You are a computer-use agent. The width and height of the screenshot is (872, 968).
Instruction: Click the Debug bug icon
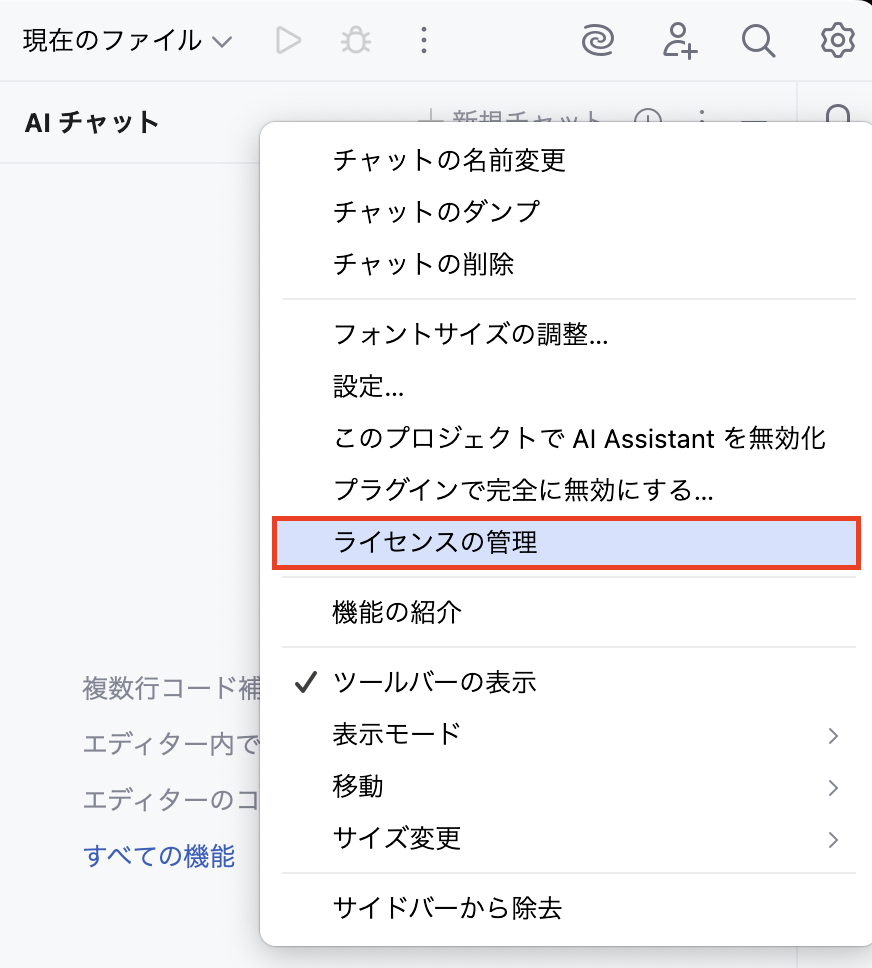(356, 40)
